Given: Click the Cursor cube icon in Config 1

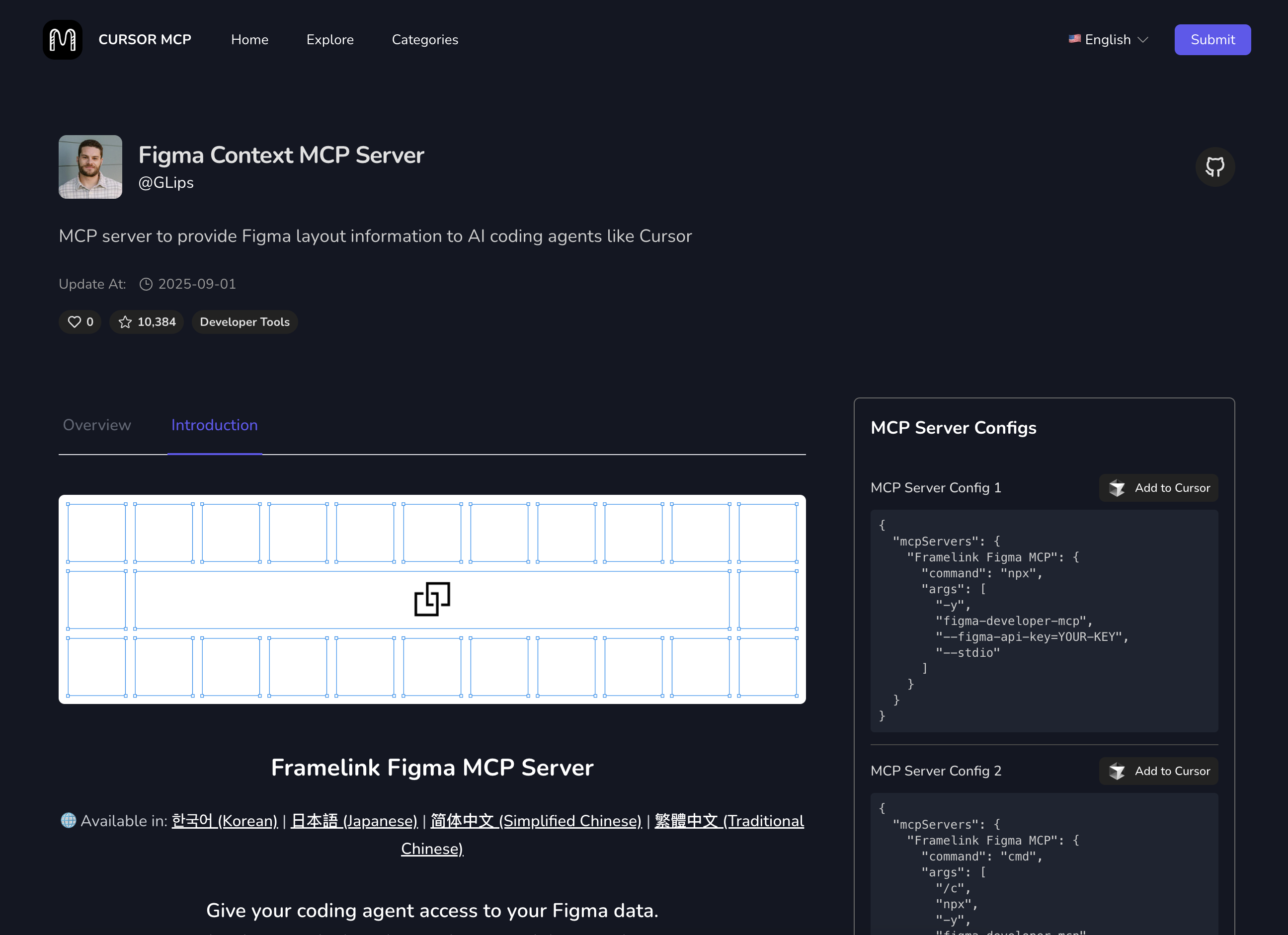Looking at the screenshot, I should click(1117, 488).
